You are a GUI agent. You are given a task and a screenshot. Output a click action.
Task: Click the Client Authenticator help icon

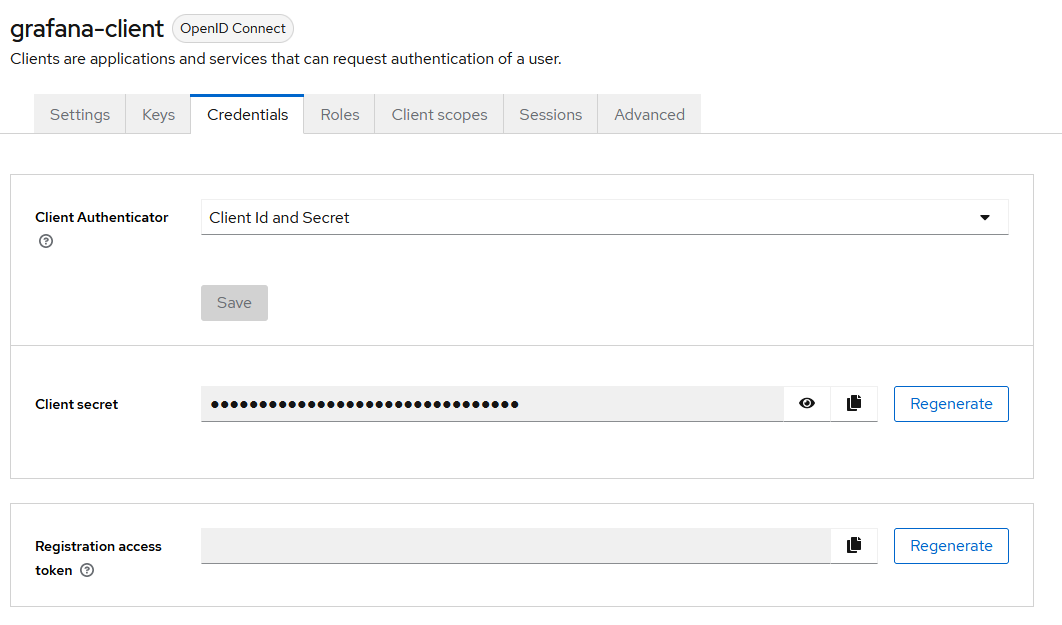(45, 241)
